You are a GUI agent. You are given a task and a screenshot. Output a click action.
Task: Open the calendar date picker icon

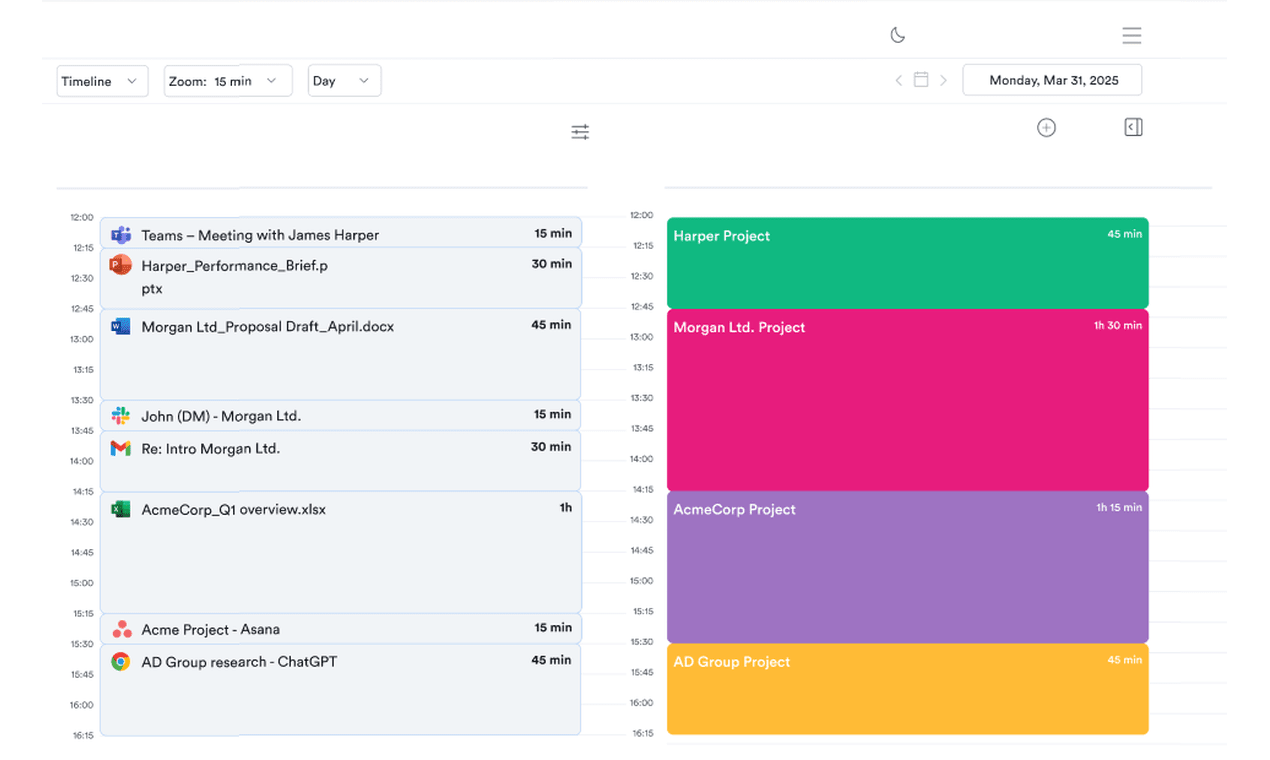pos(921,80)
